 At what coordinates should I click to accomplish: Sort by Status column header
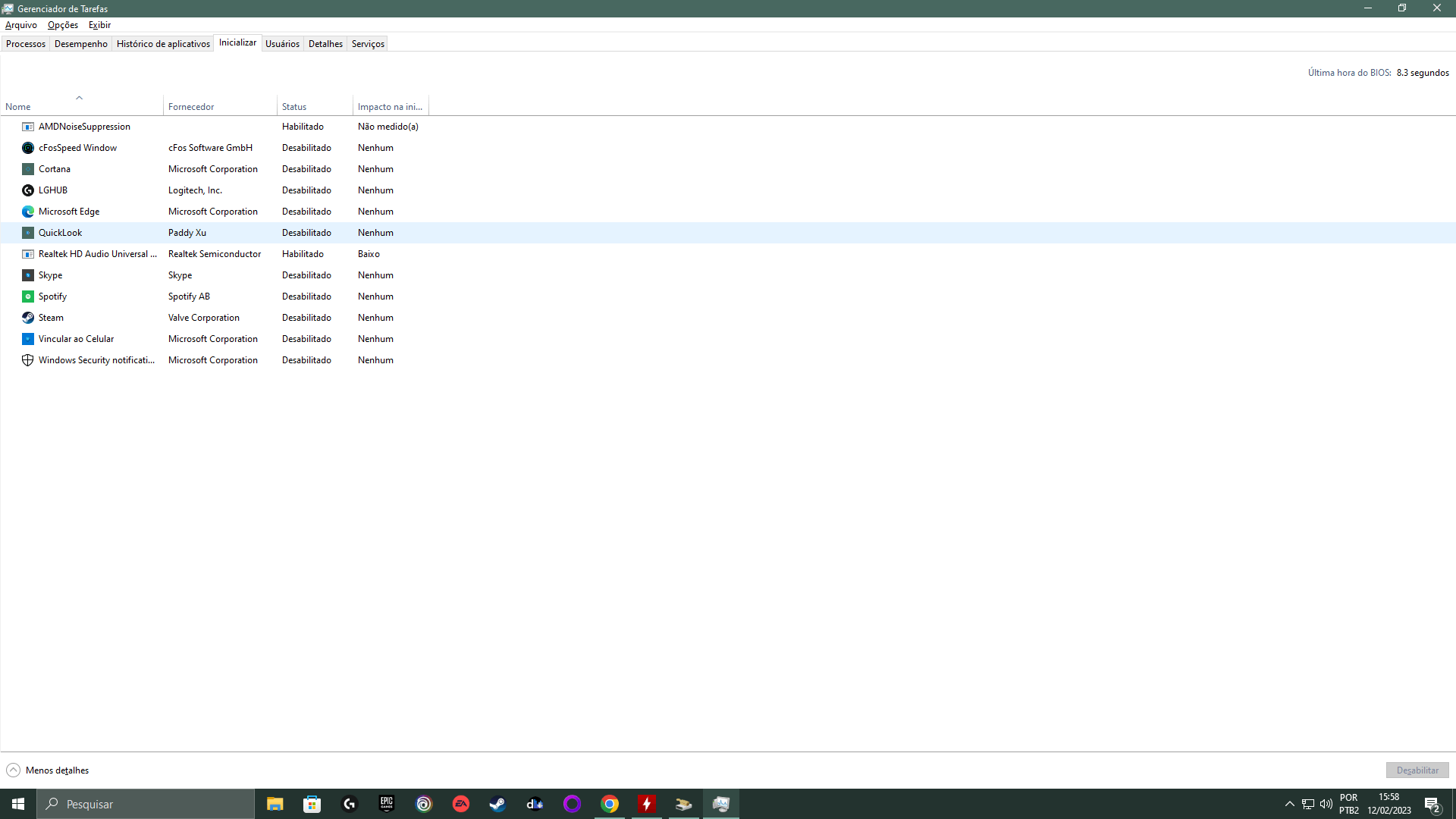[x=315, y=107]
